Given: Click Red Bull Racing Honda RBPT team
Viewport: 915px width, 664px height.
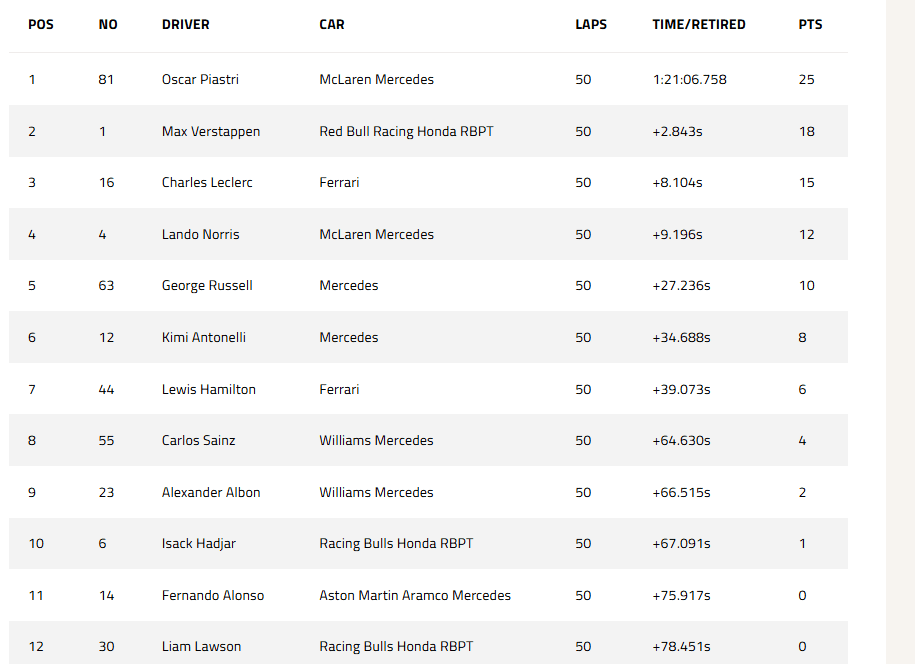Looking at the screenshot, I should coord(406,131).
